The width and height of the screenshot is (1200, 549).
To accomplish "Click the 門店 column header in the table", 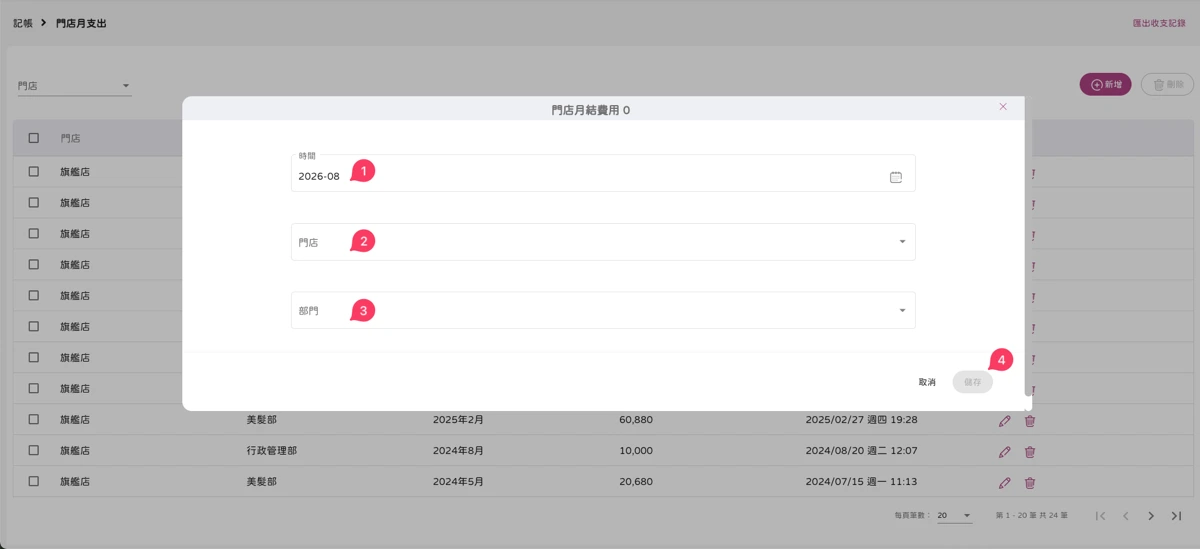I will point(70,138).
